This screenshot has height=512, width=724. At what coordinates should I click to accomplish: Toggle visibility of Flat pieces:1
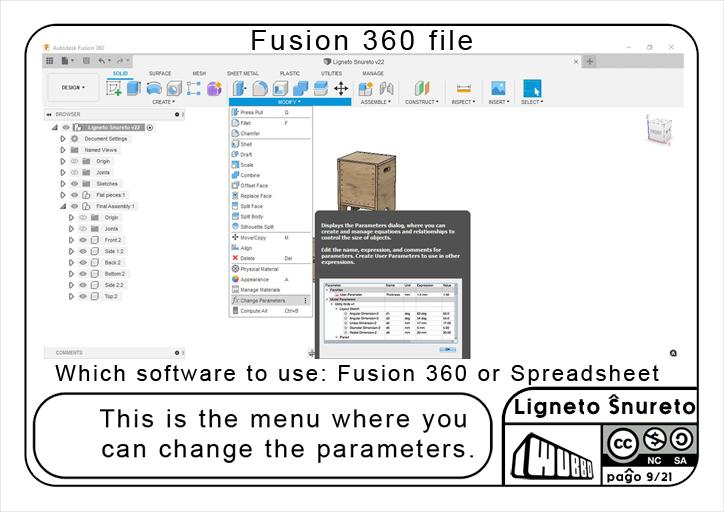tap(74, 195)
